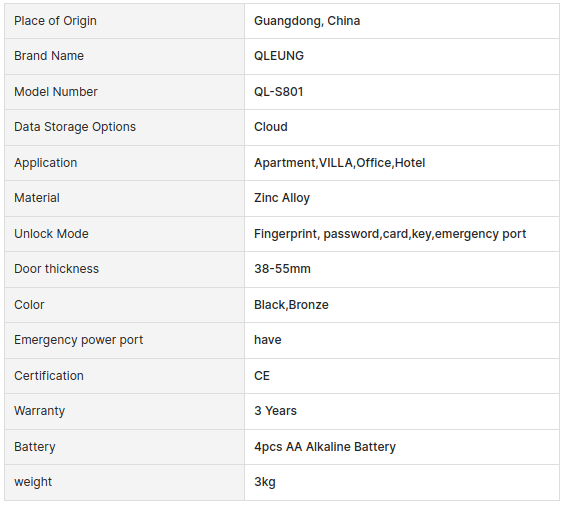Click the Brand Name label
This screenshot has width=565, height=506.
point(49,56)
